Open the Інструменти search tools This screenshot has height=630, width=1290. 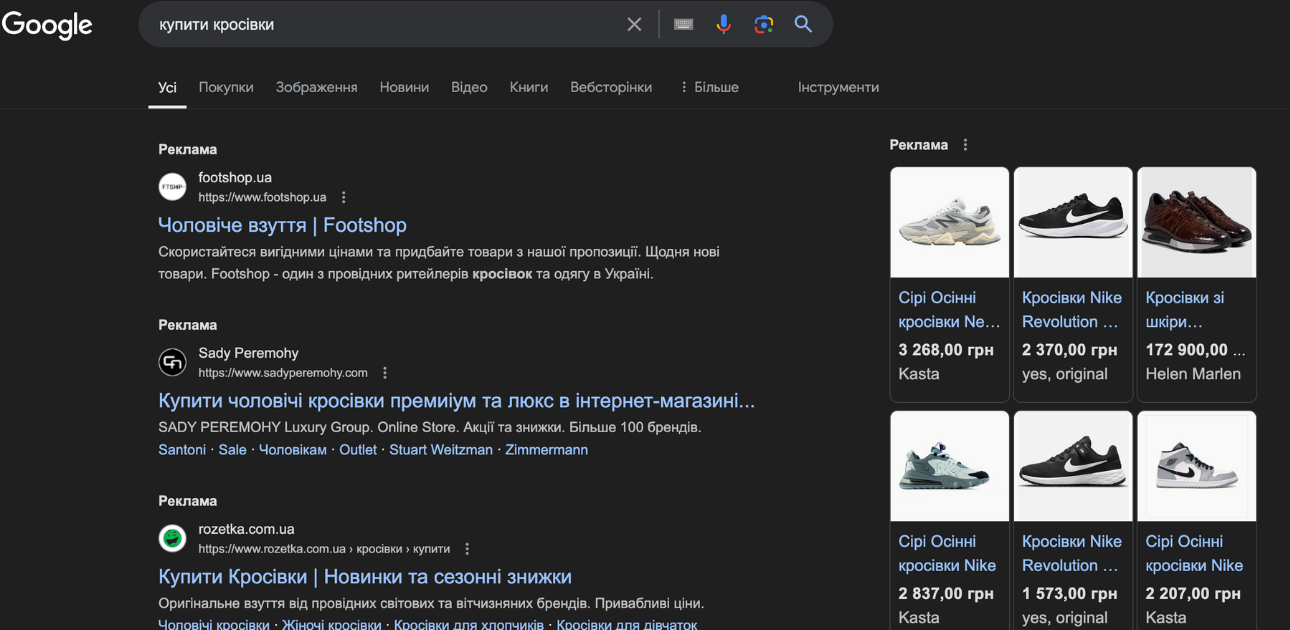(x=838, y=87)
